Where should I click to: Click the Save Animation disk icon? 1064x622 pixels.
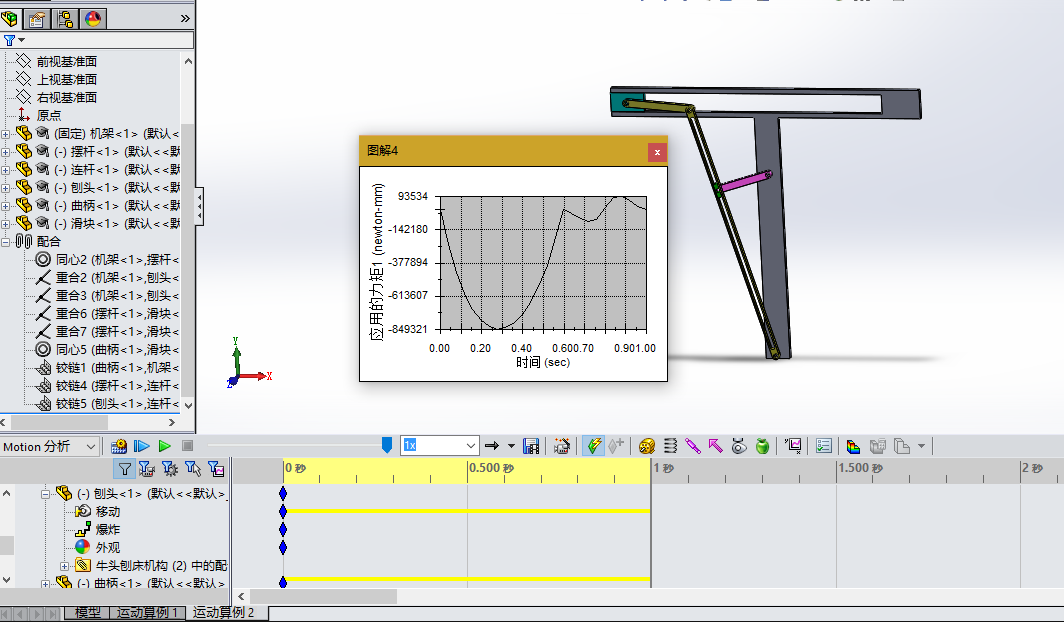tap(531, 446)
